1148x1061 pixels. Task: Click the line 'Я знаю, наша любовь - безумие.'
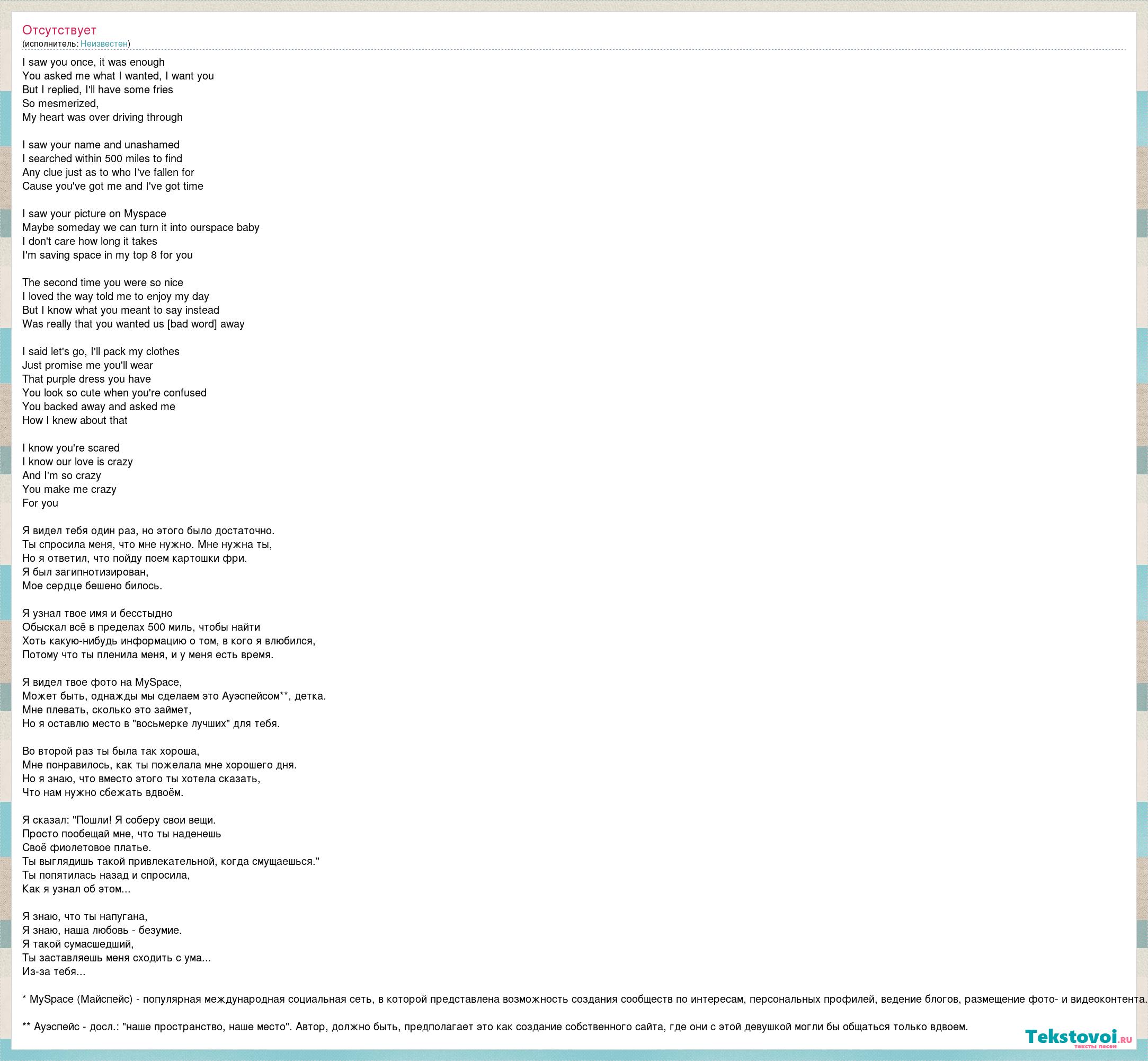click(x=102, y=930)
